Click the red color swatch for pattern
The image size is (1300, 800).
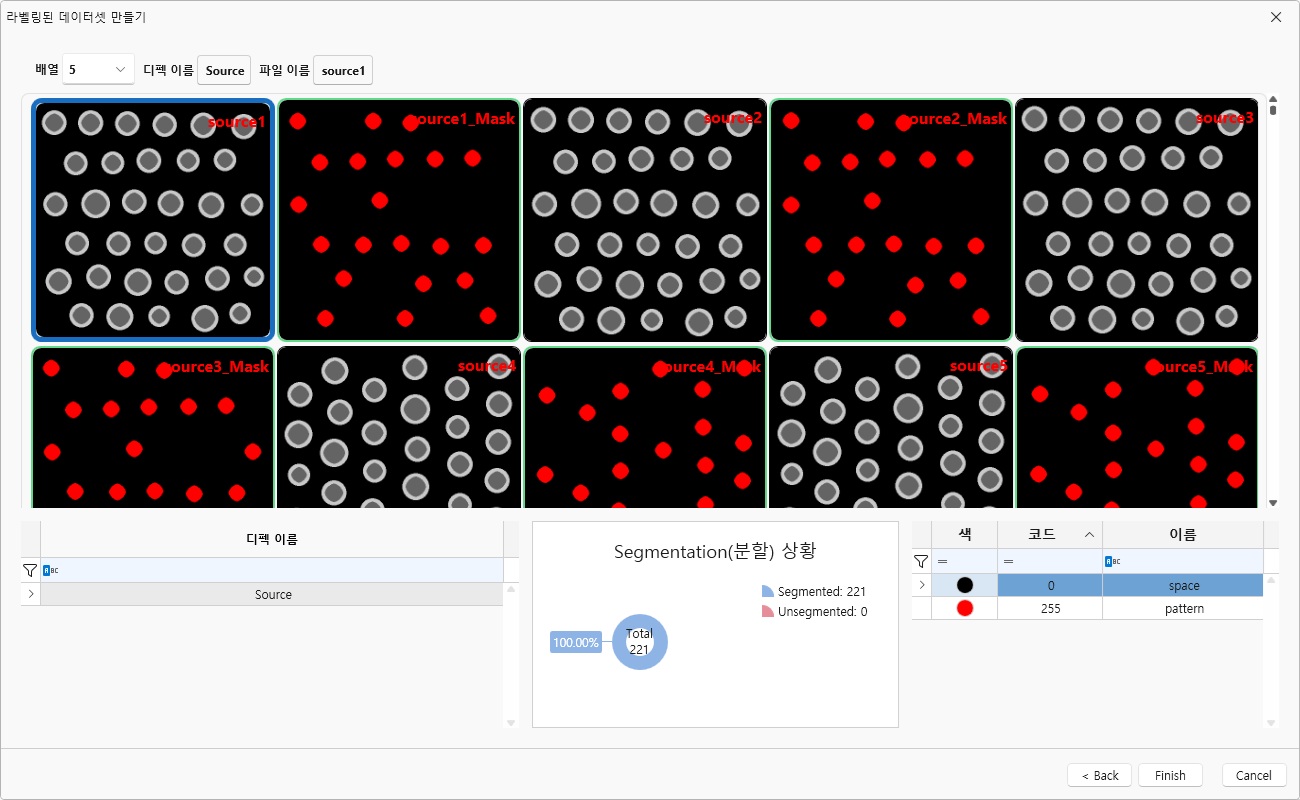pos(963,608)
